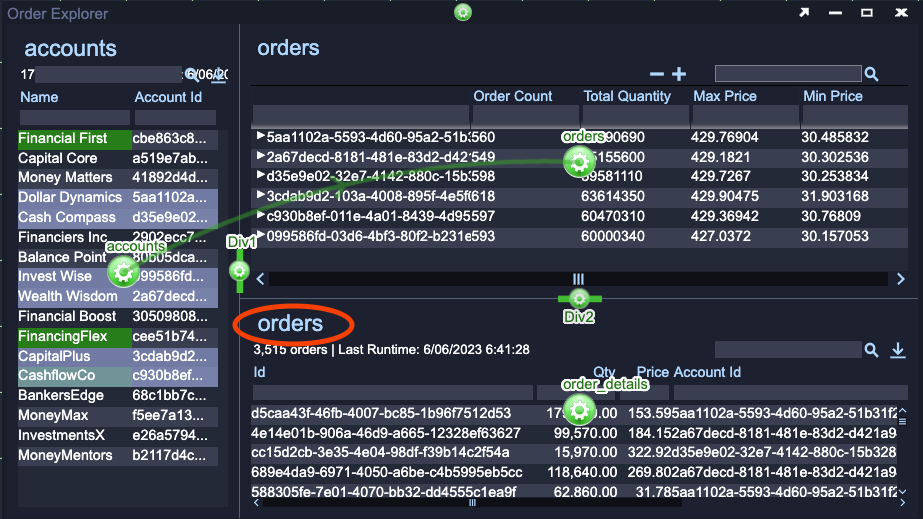Click the minus icon to collapse all orders
The width and height of the screenshot is (923, 519).
pyautogui.click(x=657, y=74)
